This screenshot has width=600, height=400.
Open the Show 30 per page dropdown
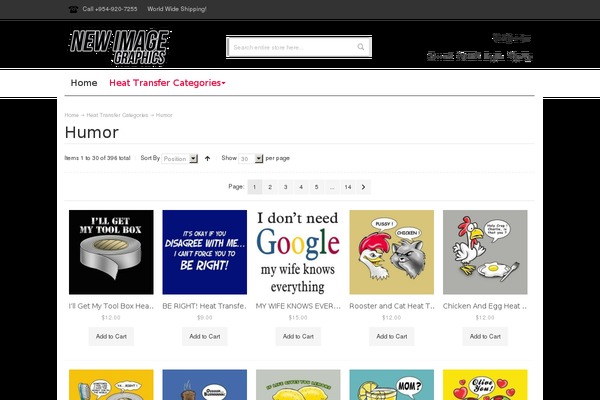pos(251,158)
